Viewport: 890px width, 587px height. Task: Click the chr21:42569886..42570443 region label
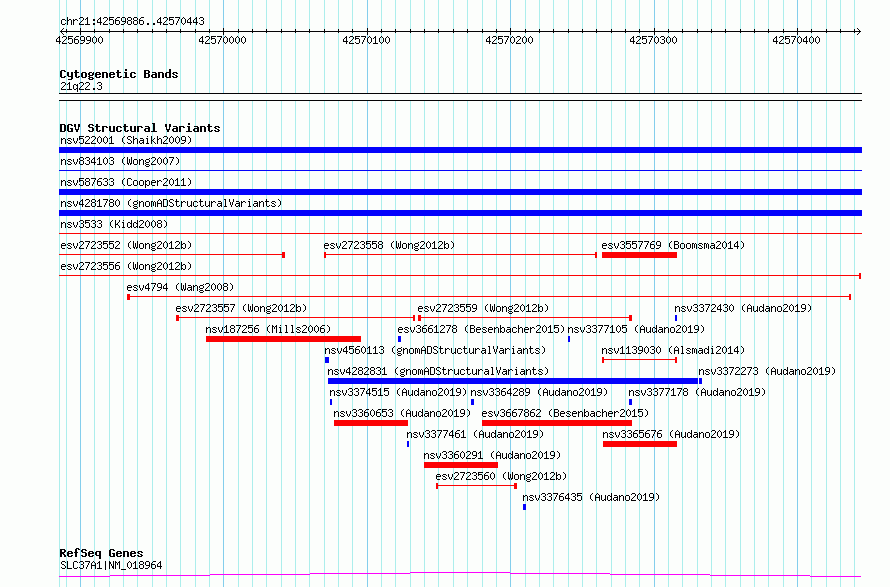point(132,22)
